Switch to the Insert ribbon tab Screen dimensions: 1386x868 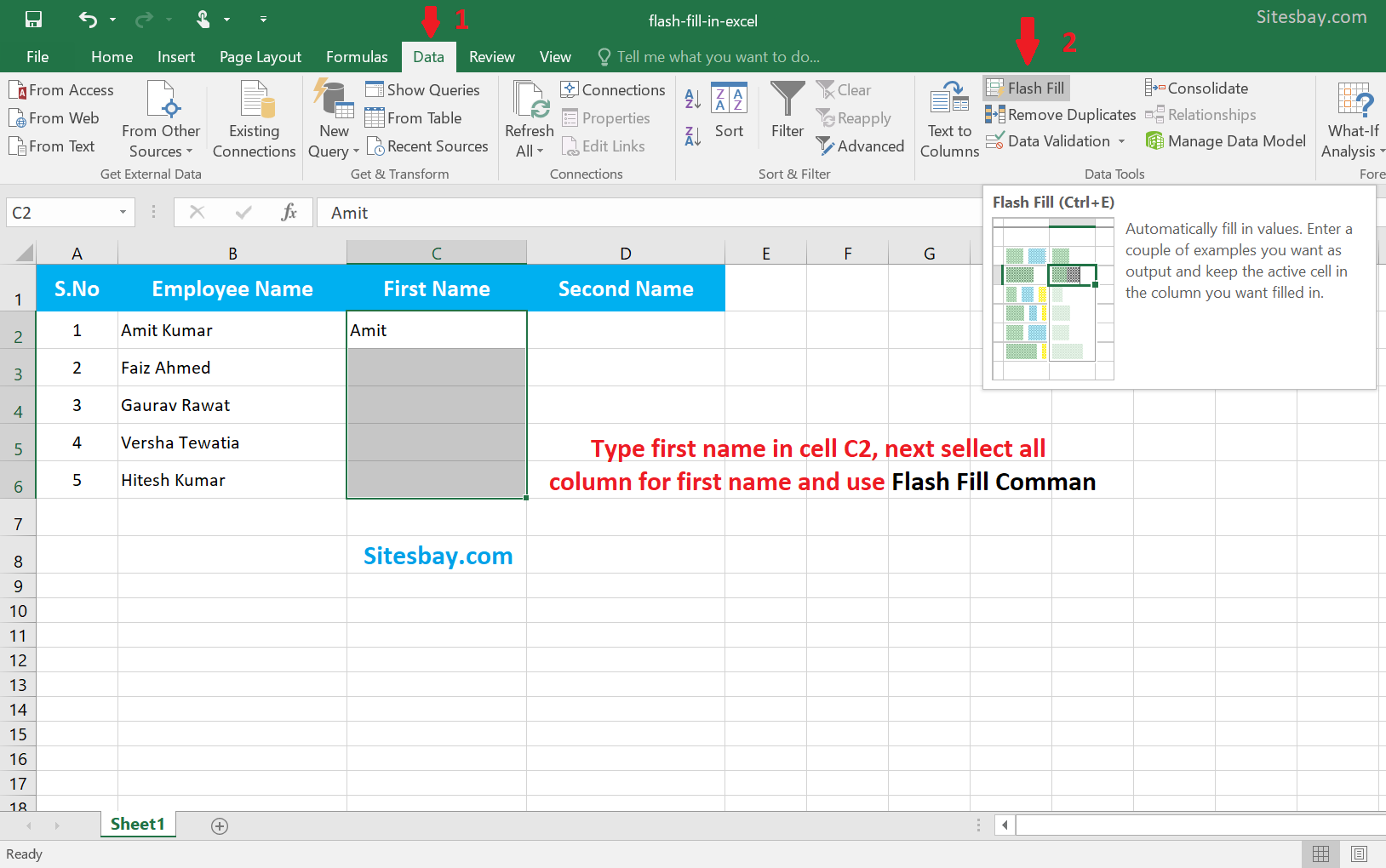pyautogui.click(x=176, y=57)
